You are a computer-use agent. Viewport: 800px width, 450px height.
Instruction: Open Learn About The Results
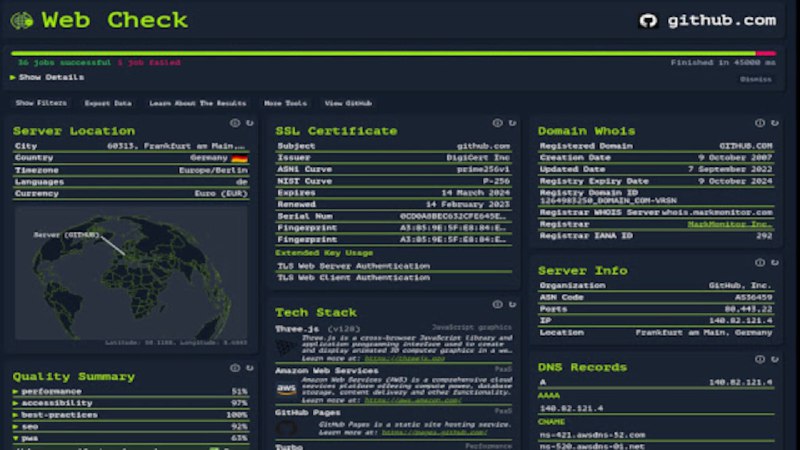coord(197,103)
